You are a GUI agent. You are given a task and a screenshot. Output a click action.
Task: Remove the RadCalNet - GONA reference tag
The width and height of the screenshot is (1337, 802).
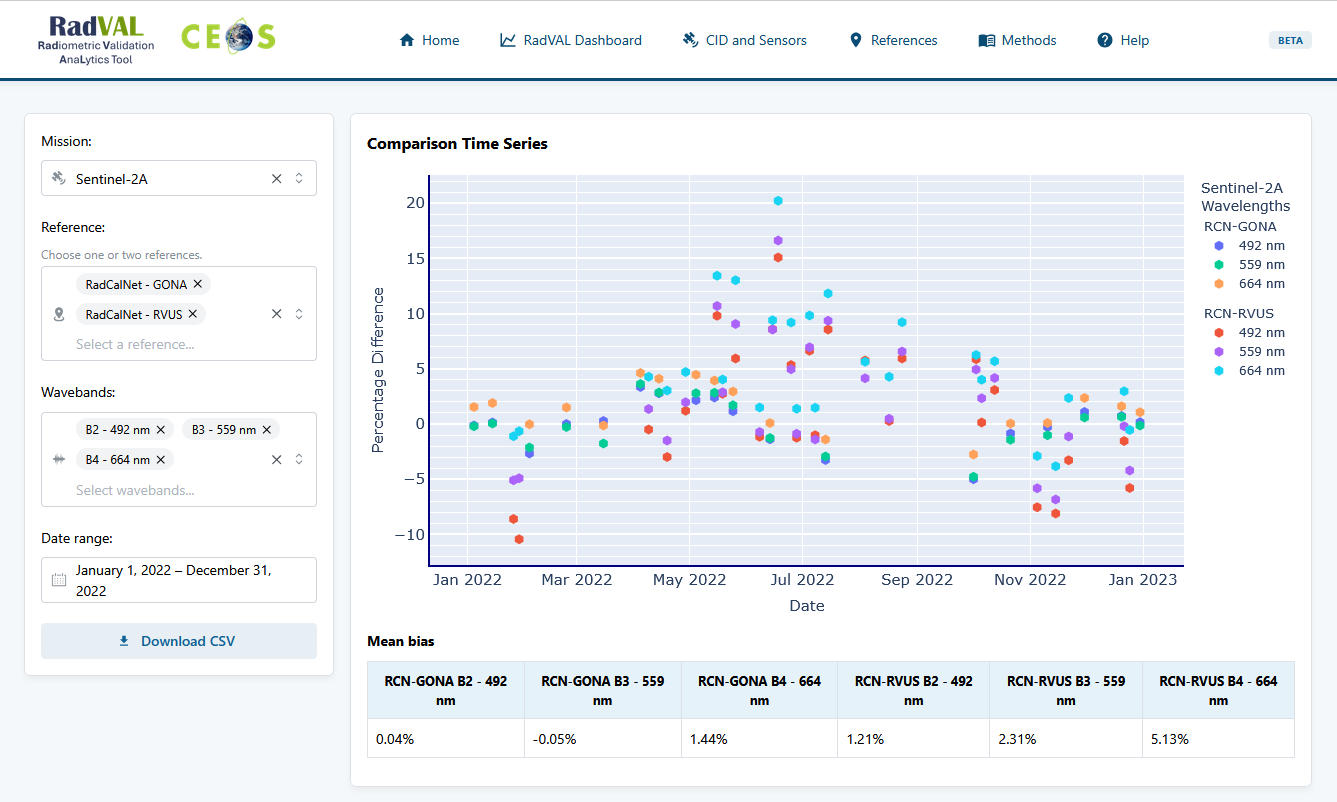coord(198,284)
